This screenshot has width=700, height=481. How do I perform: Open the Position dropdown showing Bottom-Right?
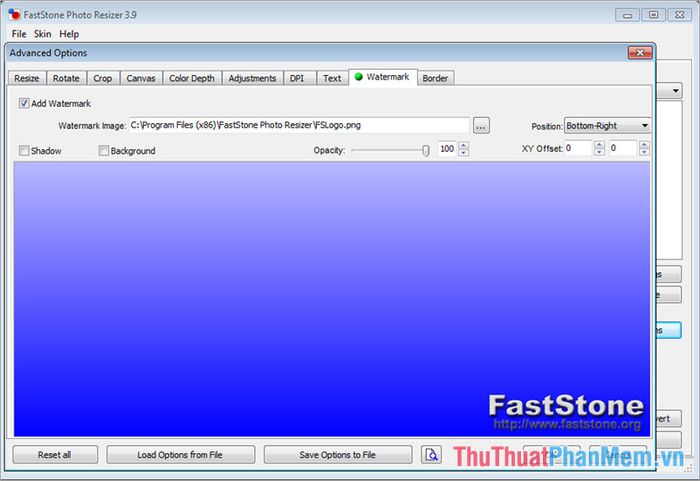[607, 125]
